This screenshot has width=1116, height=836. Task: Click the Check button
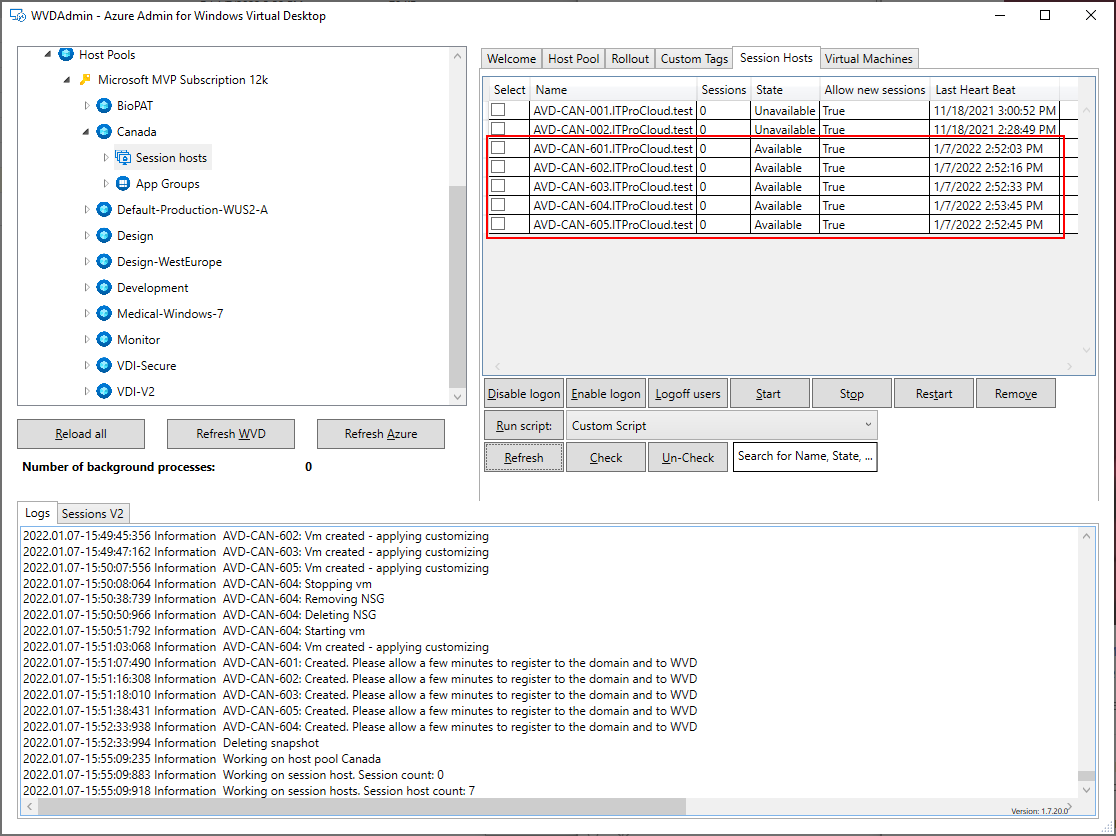pos(606,457)
